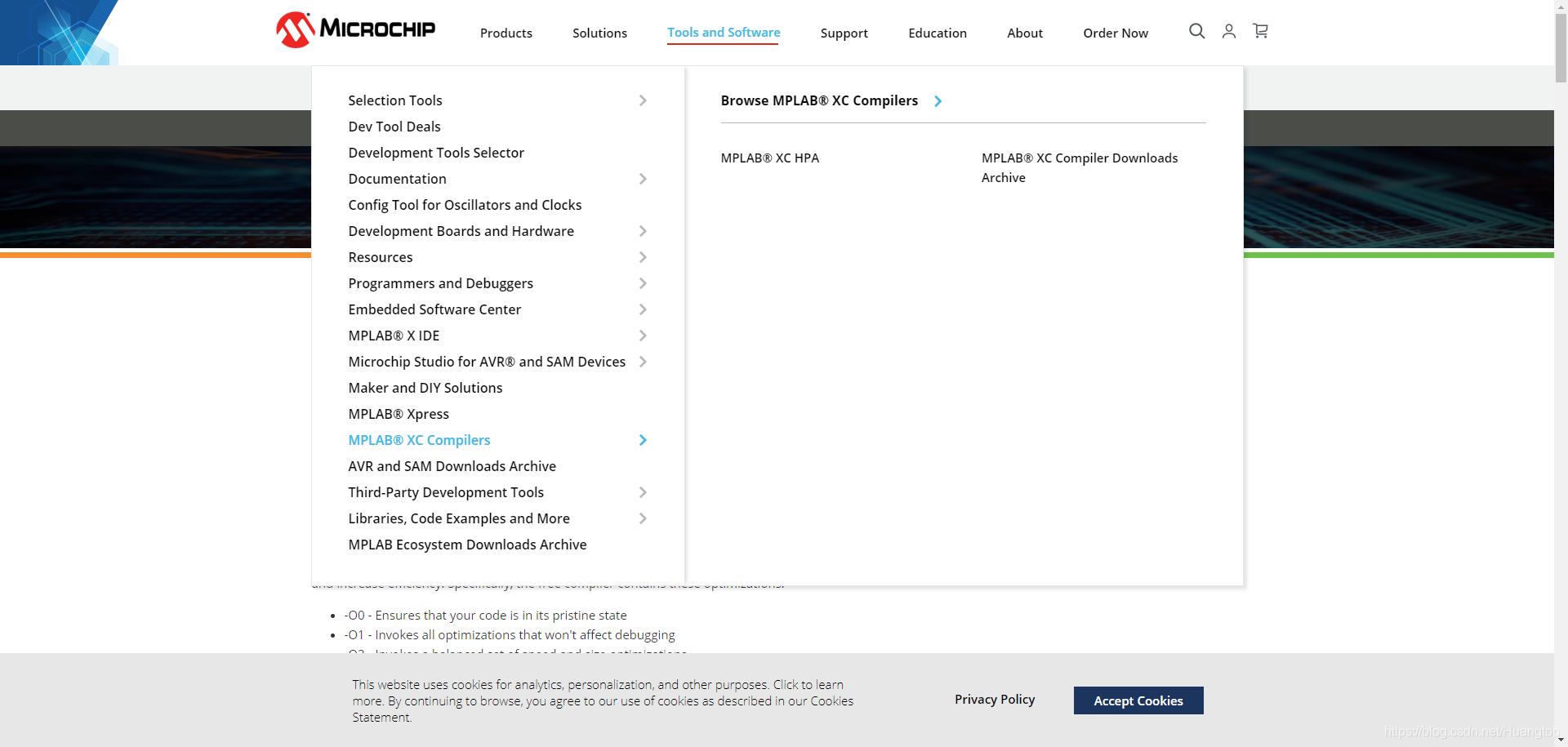This screenshot has height=747, width=1568.
Task: Open Maker and DIY Solutions
Action: (x=425, y=388)
